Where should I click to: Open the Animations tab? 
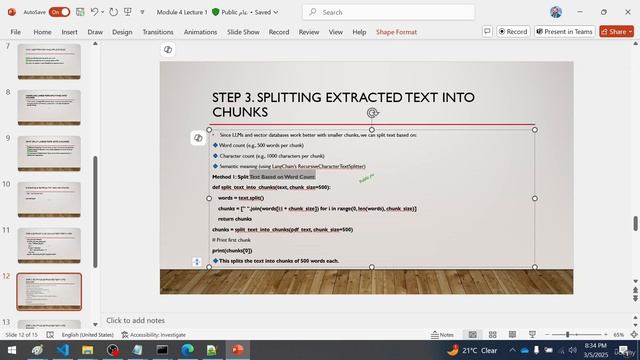200,32
